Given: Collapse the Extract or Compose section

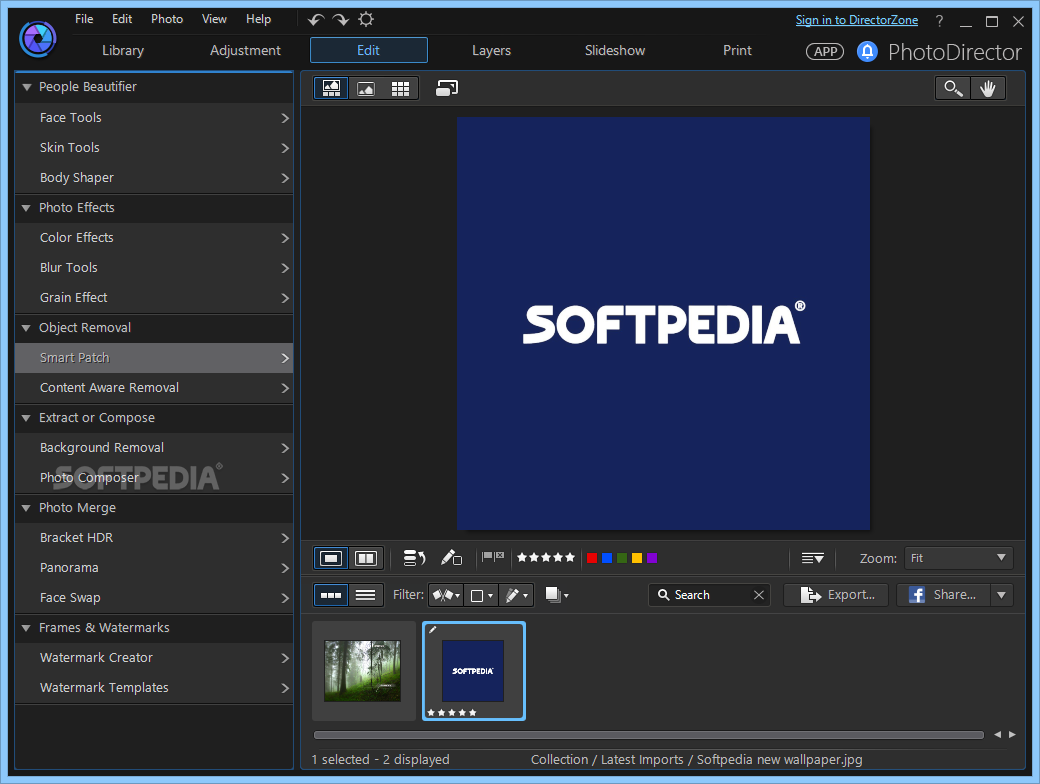Looking at the screenshot, I should [x=27, y=418].
